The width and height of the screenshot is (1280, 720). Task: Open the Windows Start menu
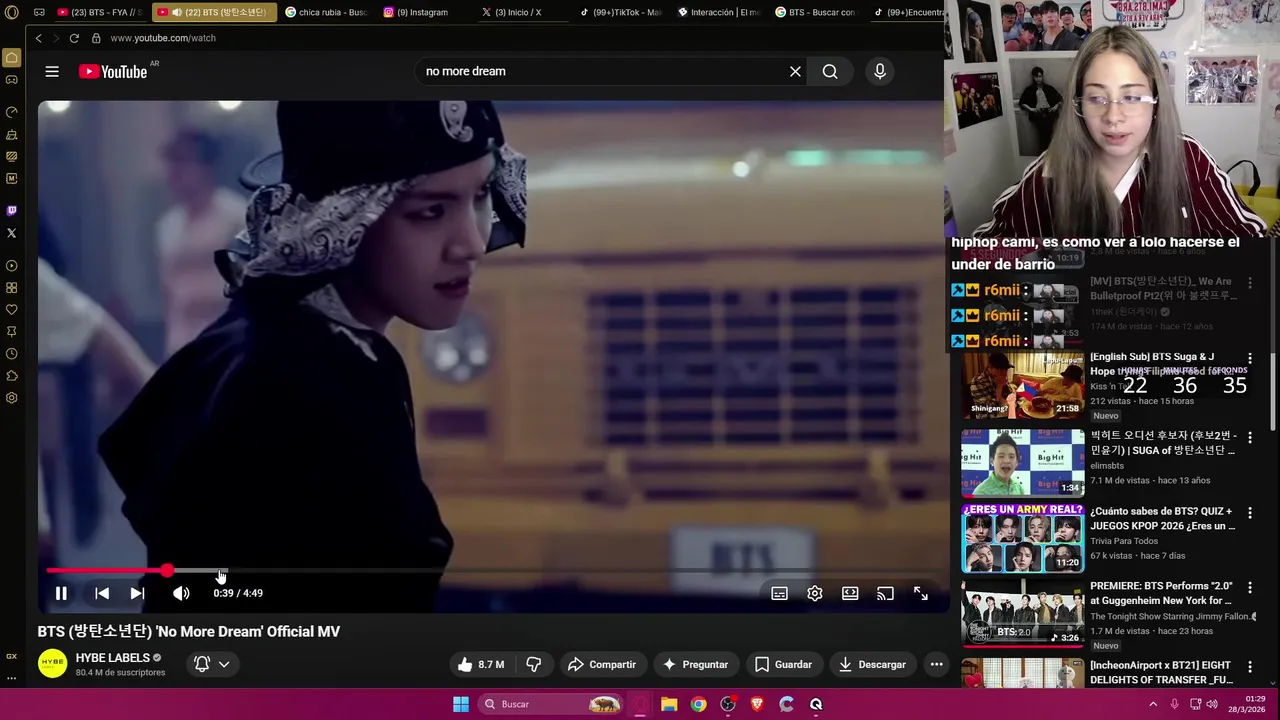tap(461, 704)
